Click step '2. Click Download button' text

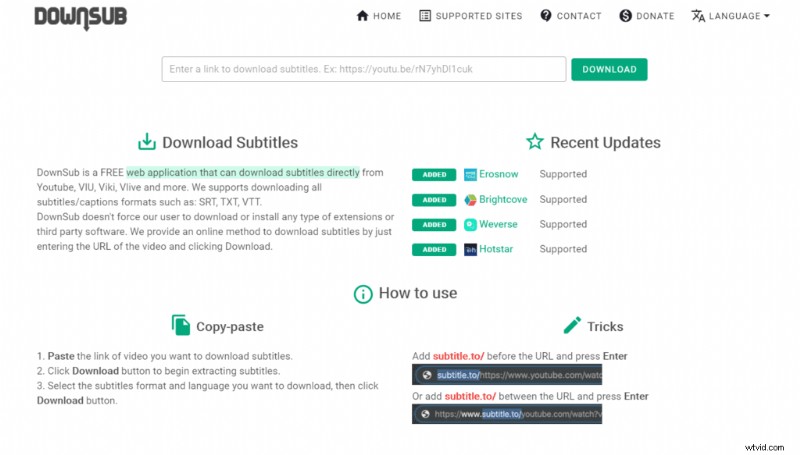159,371
